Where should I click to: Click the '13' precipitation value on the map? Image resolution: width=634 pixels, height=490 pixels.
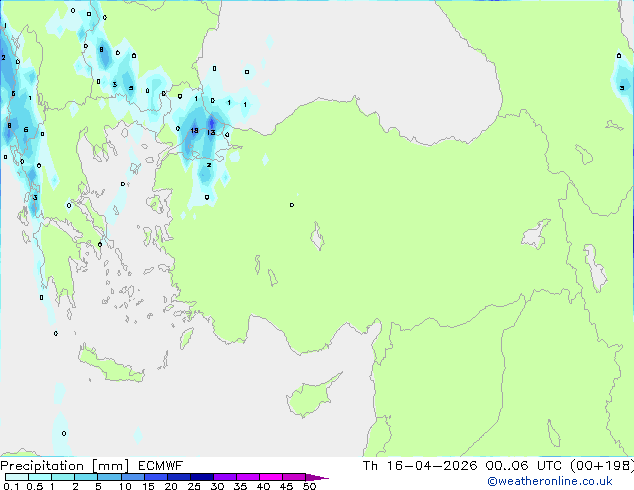[x=211, y=133]
